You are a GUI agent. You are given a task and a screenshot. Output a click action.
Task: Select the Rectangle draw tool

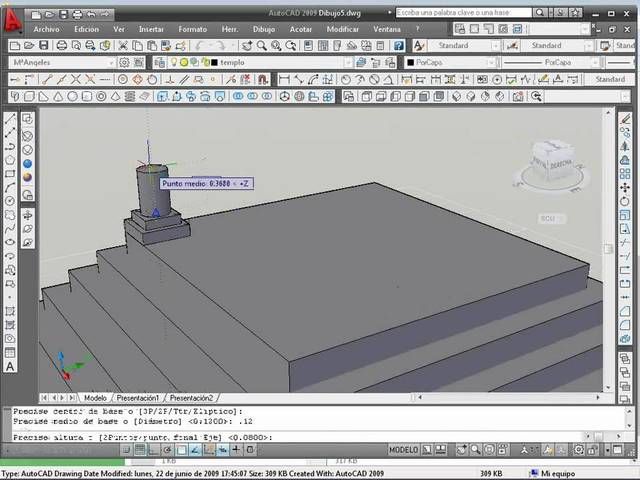[10, 174]
